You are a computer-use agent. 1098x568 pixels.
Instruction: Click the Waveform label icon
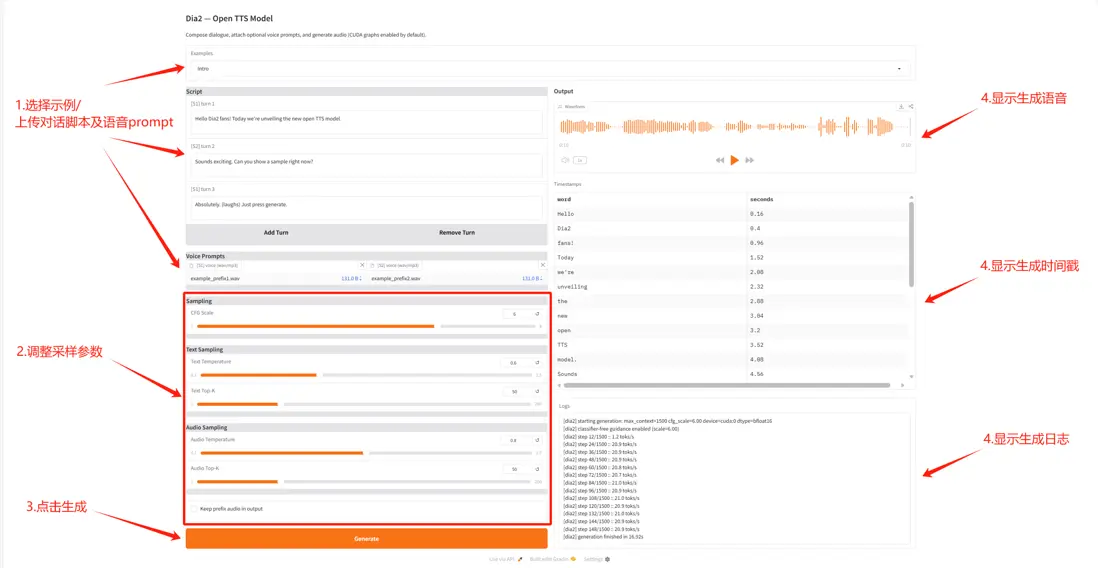point(560,106)
